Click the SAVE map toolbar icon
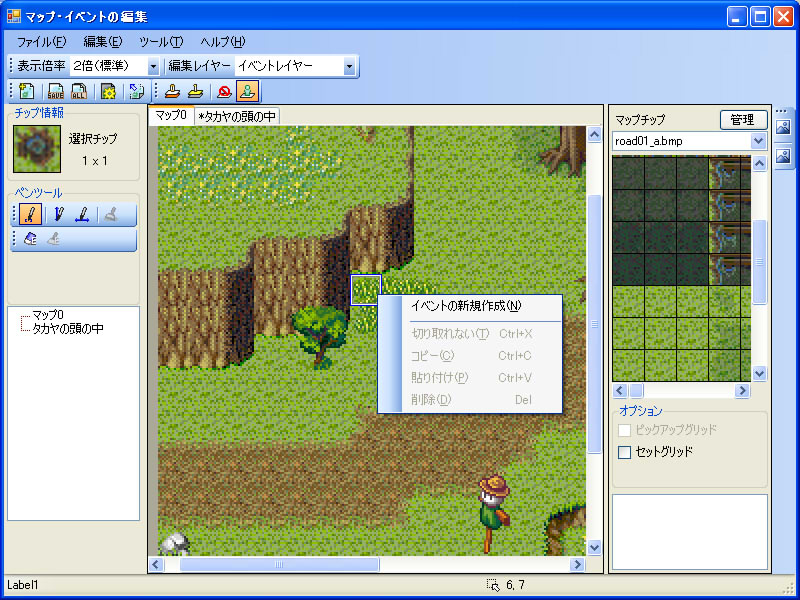This screenshot has width=800, height=600. point(56,91)
